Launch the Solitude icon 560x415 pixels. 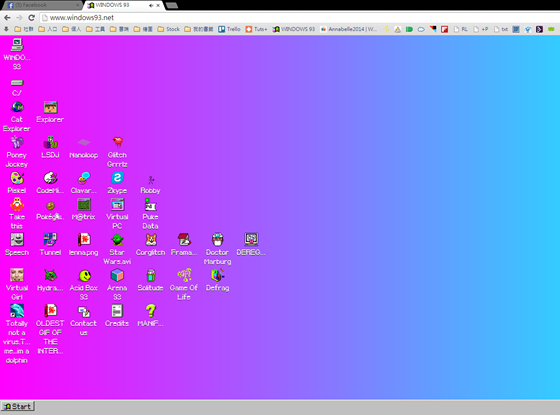pyautogui.click(x=151, y=275)
